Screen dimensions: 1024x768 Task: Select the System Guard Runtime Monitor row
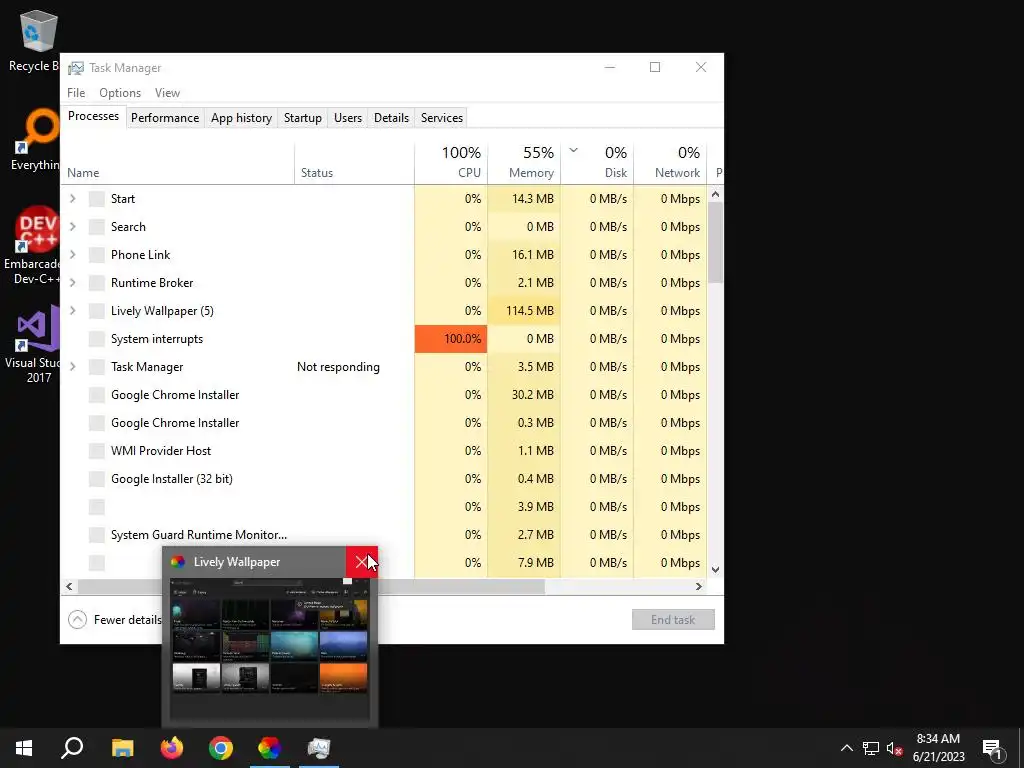pos(384,536)
